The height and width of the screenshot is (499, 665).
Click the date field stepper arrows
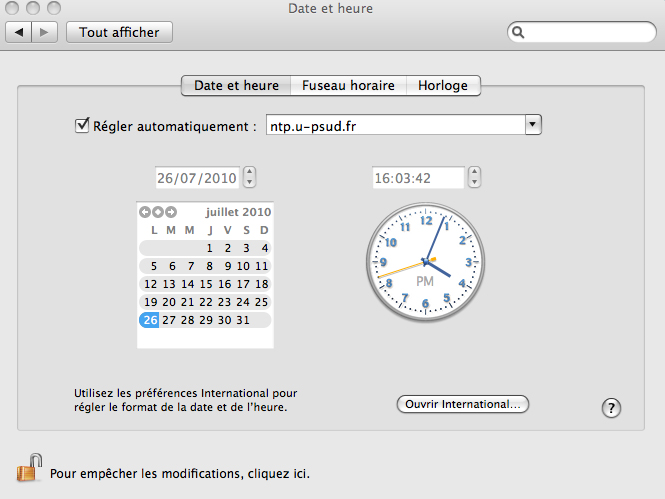tap(249, 178)
